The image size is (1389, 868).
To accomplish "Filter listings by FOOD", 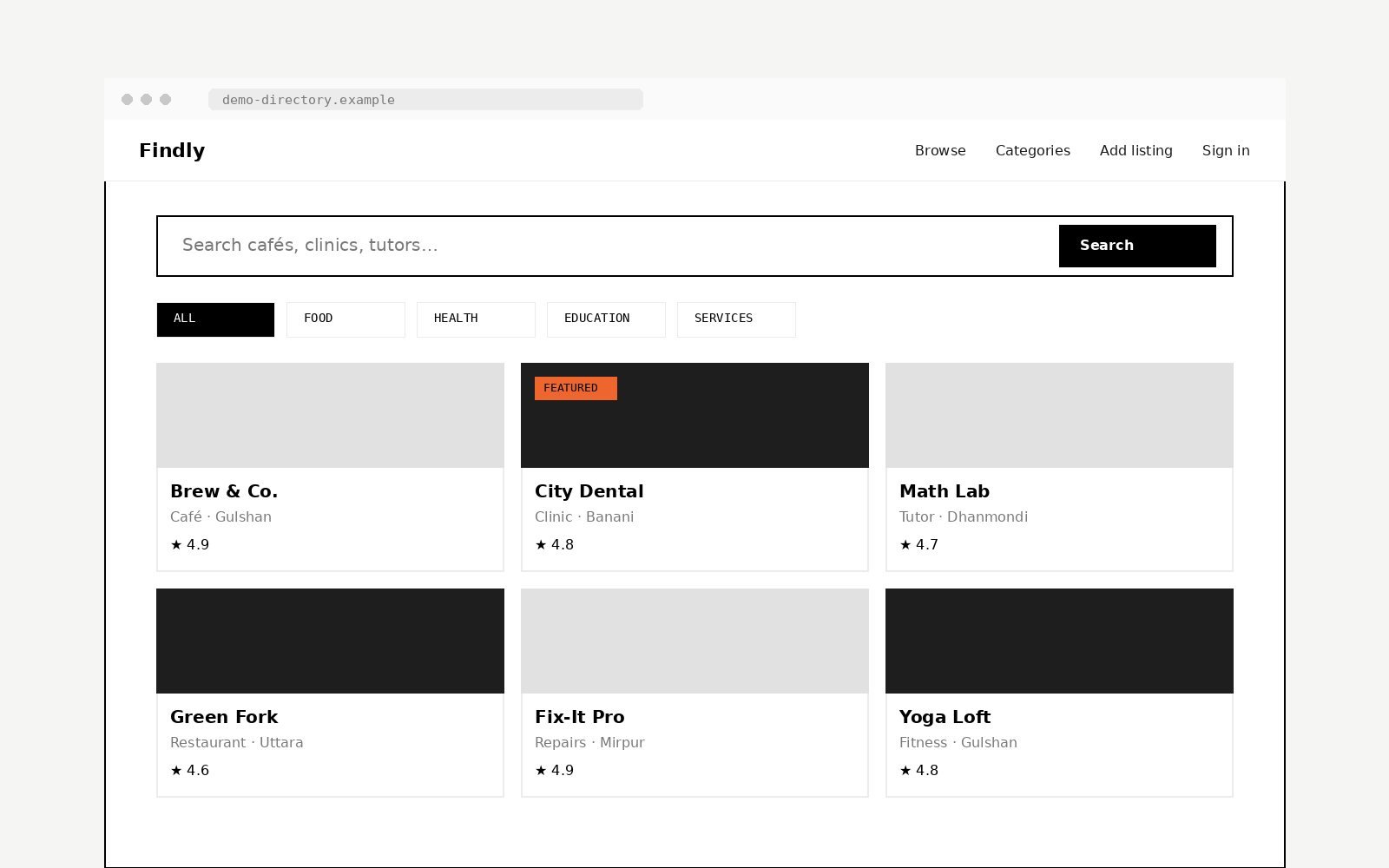I will click(x=346, y=319).
